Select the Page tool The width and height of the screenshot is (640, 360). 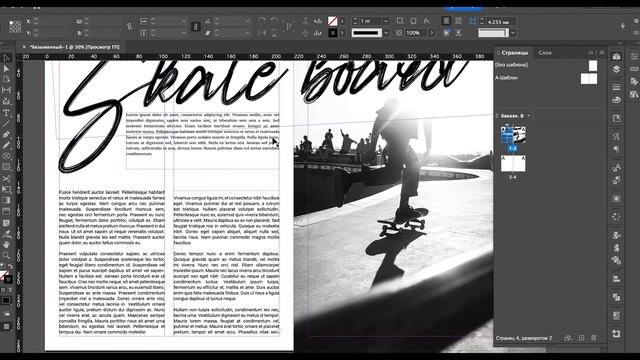(x=6, y=79)
